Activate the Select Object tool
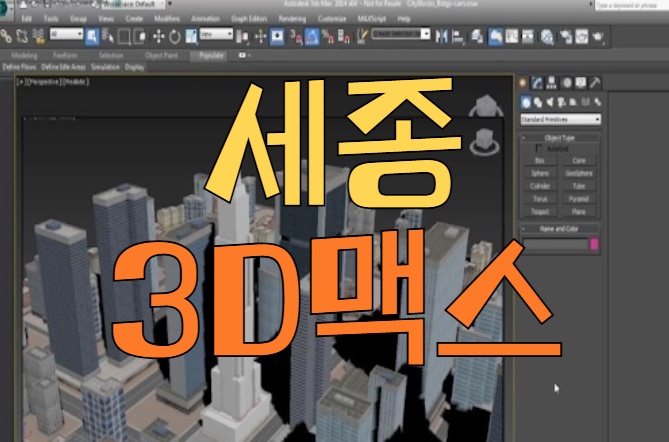Image resolution: width=669 pixels, height=442 pixels. click(x=92, y=36)
